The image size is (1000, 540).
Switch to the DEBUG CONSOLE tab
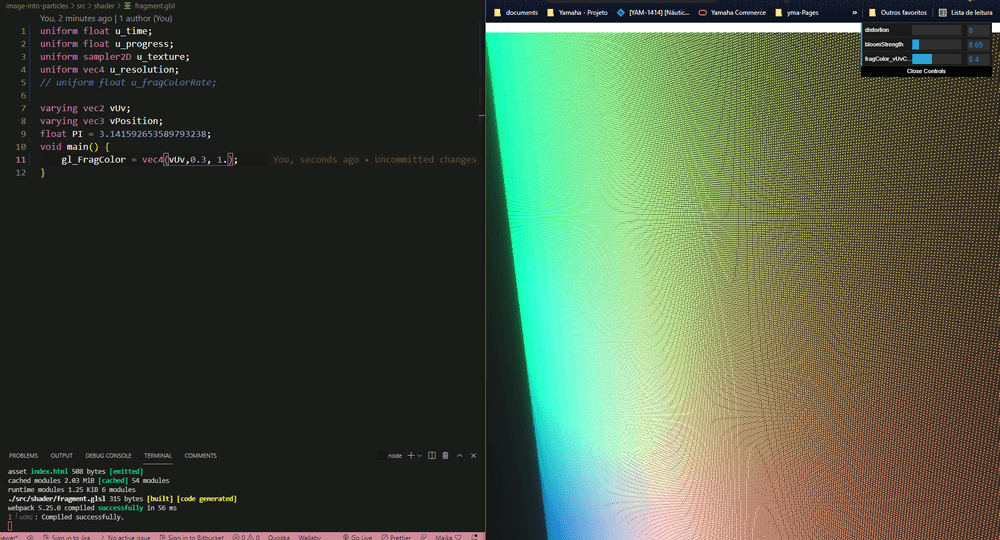[x=108, y=455]
